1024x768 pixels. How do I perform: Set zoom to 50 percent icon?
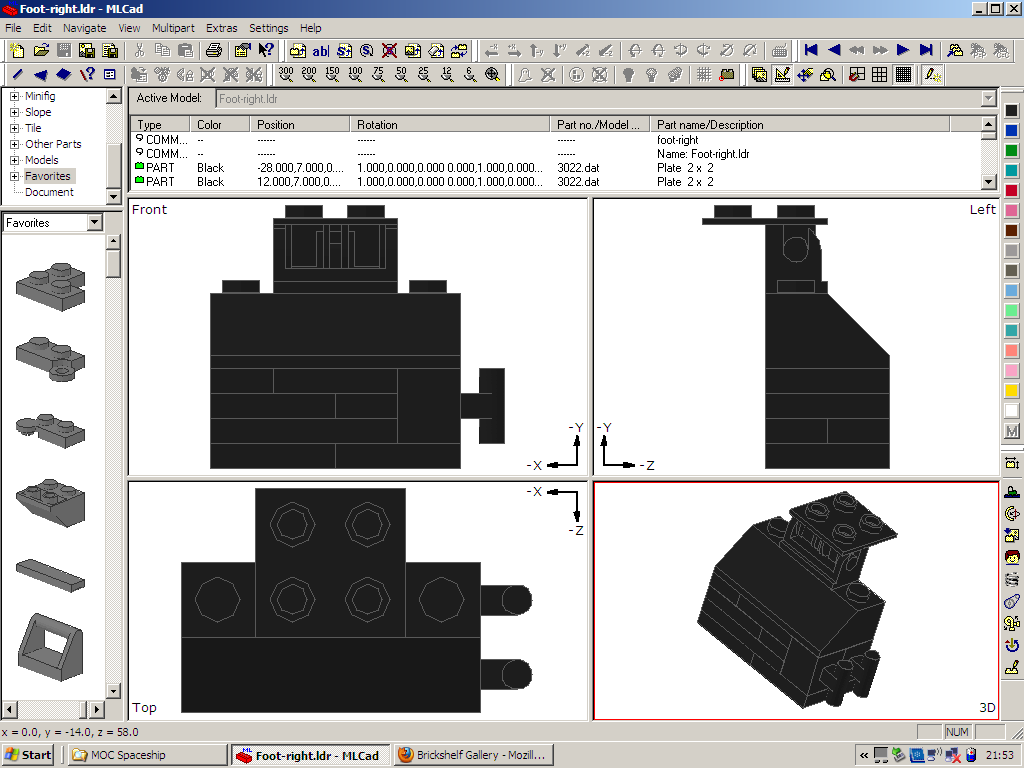401,74
